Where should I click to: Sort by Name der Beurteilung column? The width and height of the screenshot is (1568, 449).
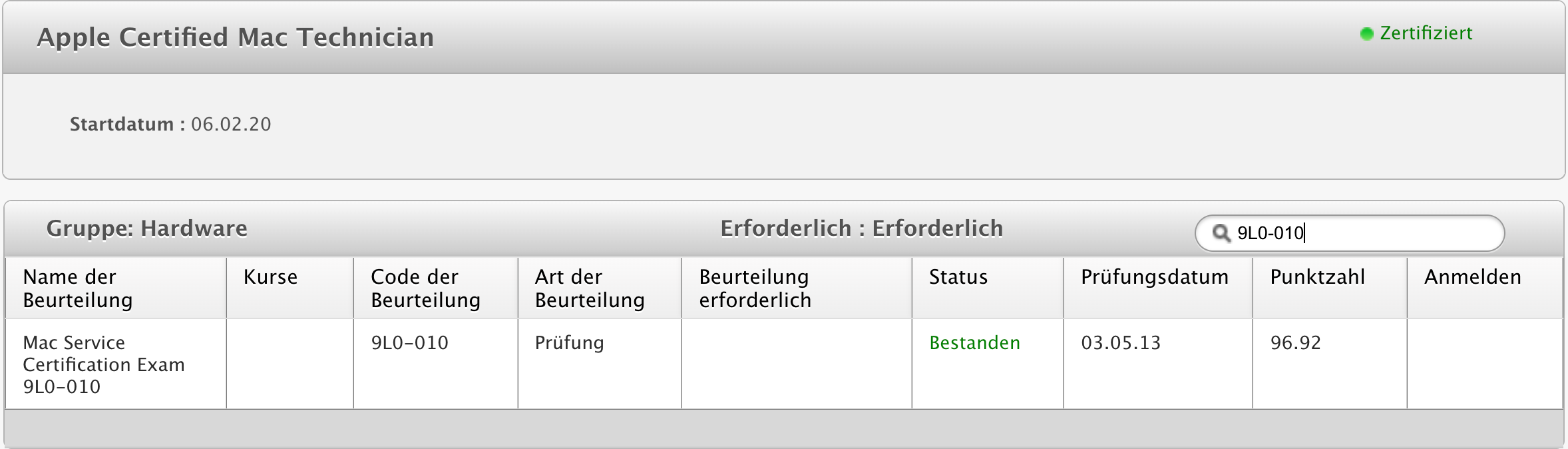(x=78, y=288)
